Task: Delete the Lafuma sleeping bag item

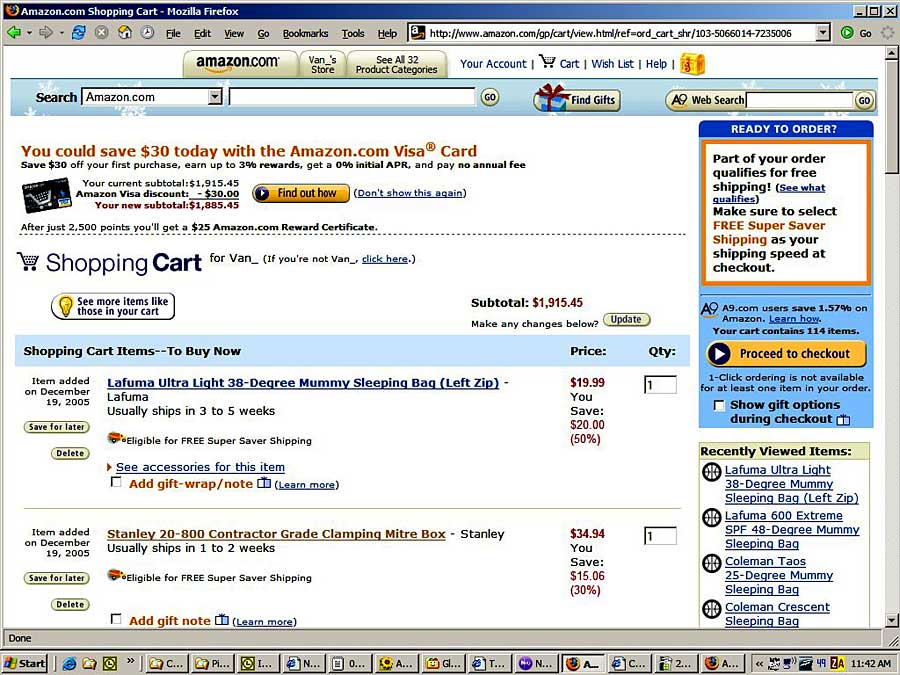Action: point(70,453)
